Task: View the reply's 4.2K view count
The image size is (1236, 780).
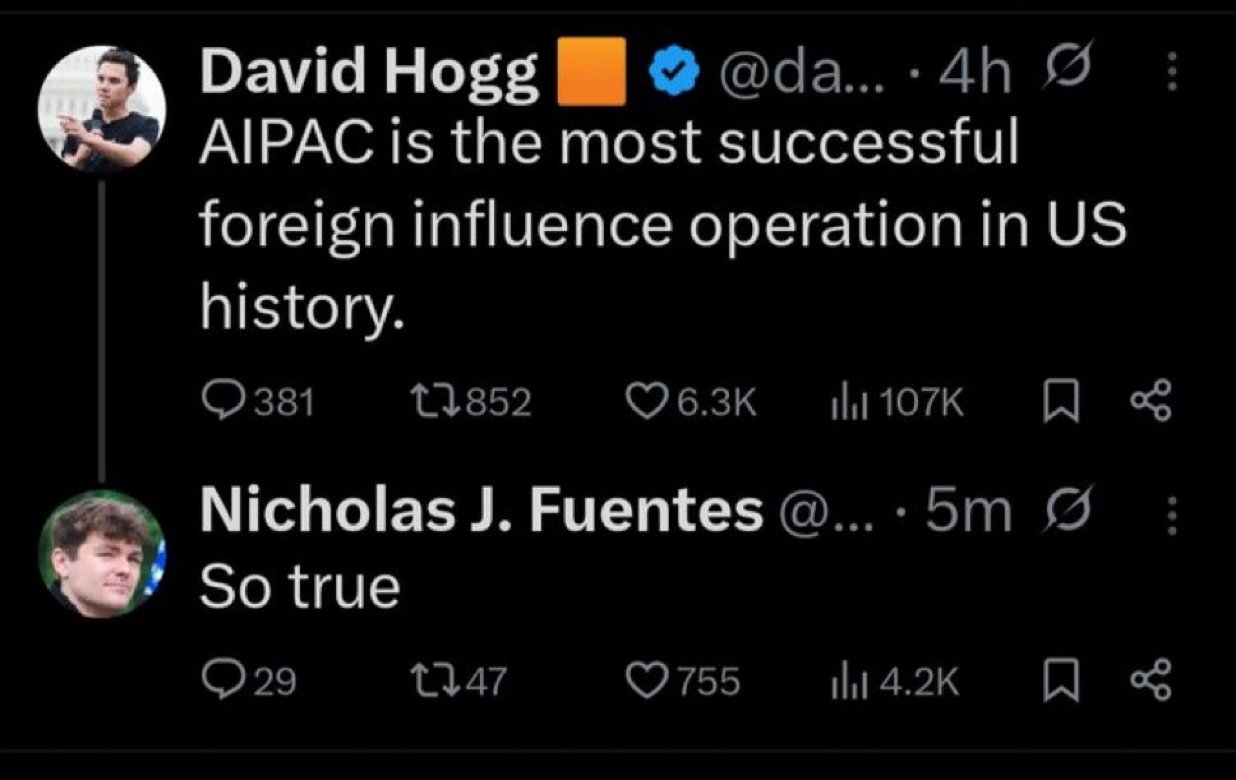Action: click(836, 682)
